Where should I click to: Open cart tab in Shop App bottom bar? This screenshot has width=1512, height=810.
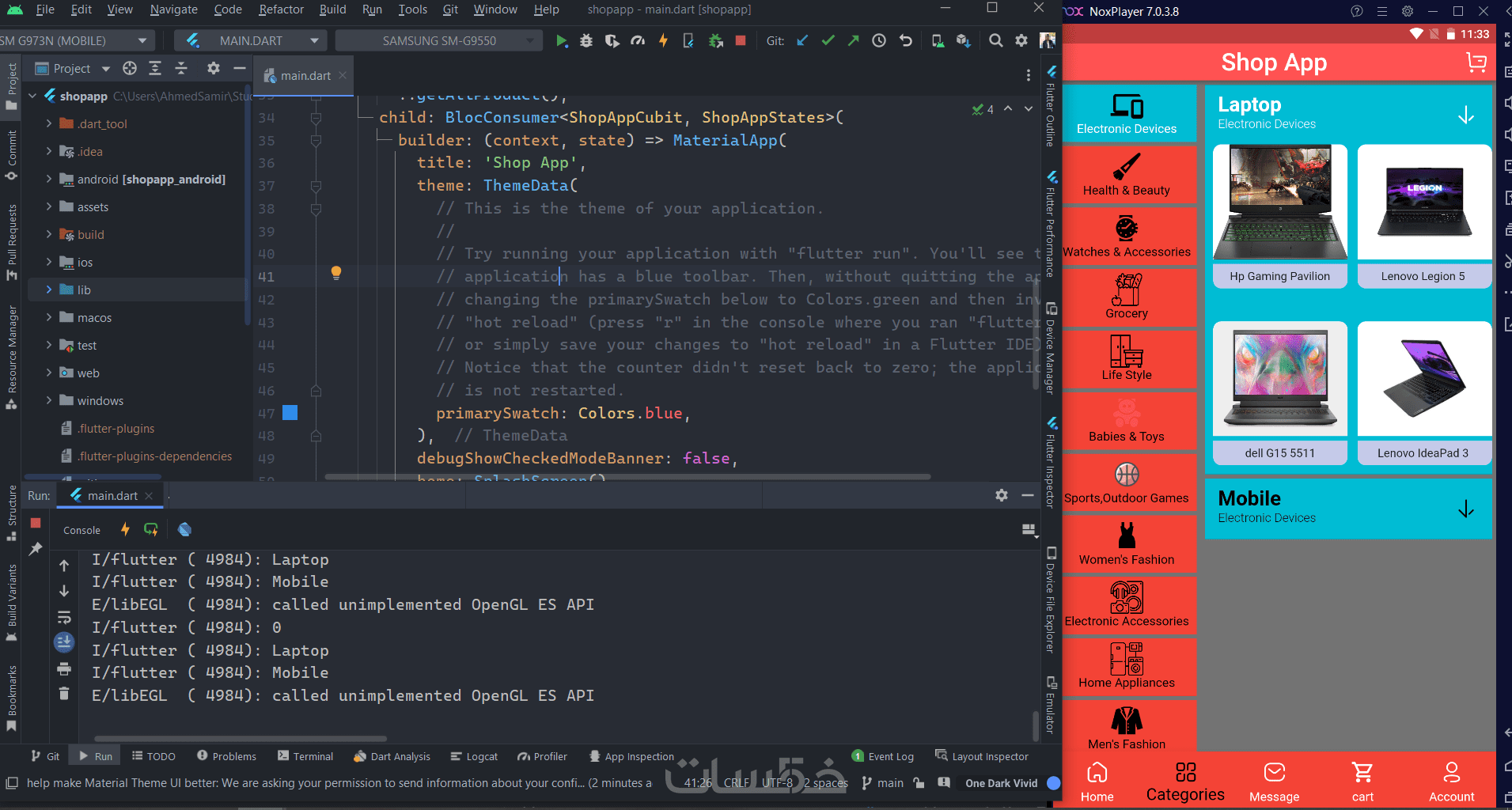[x=1362, y=782]
